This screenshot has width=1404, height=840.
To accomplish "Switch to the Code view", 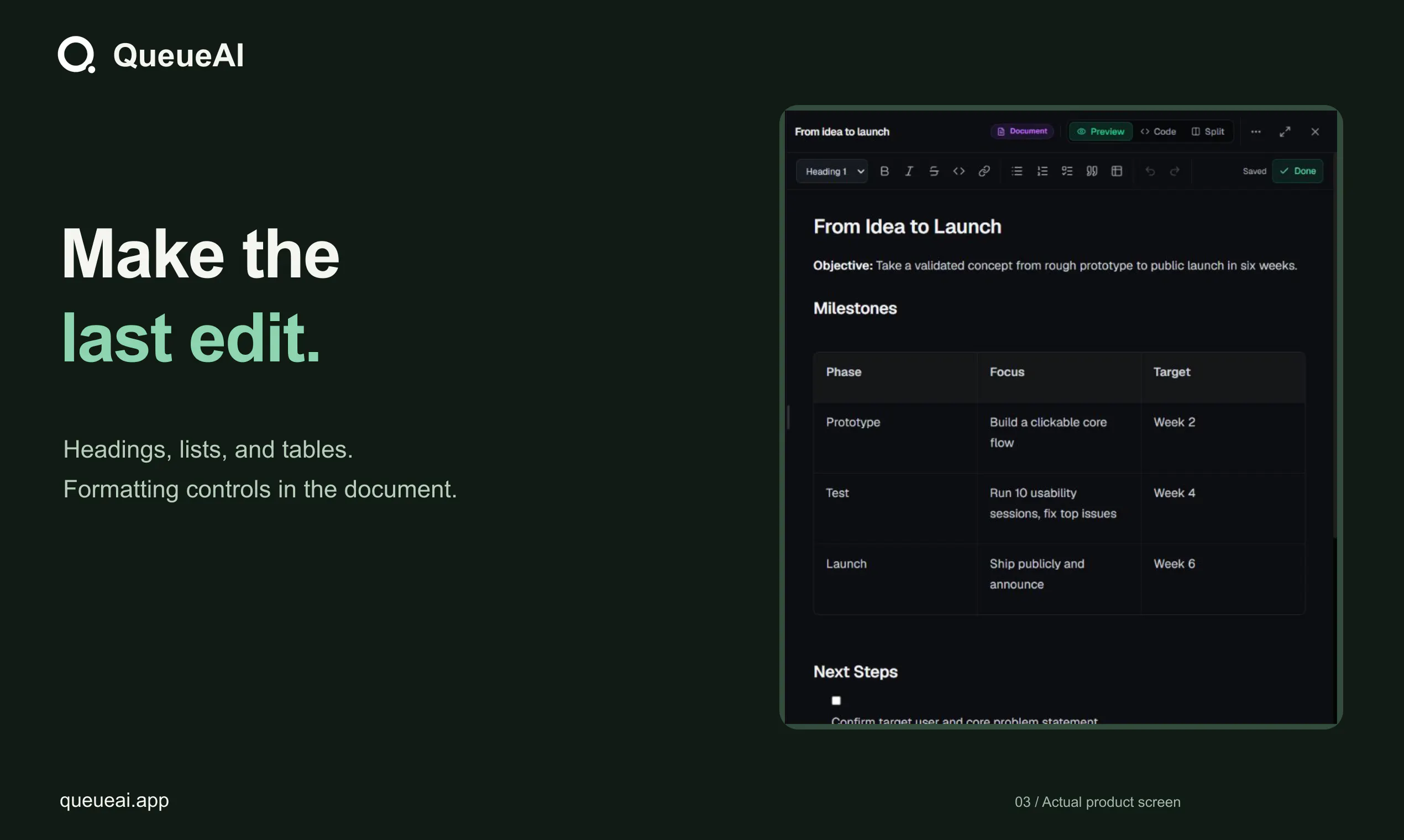I will (x=1159, y=132).
